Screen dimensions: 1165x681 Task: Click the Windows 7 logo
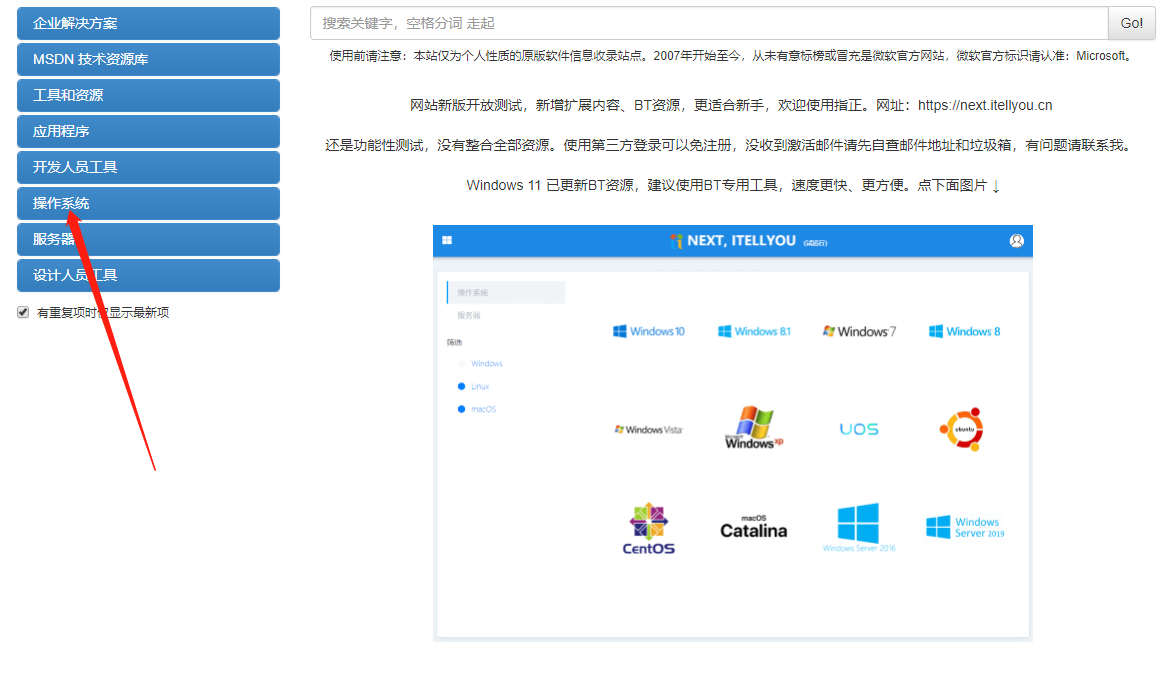(859, 330)
